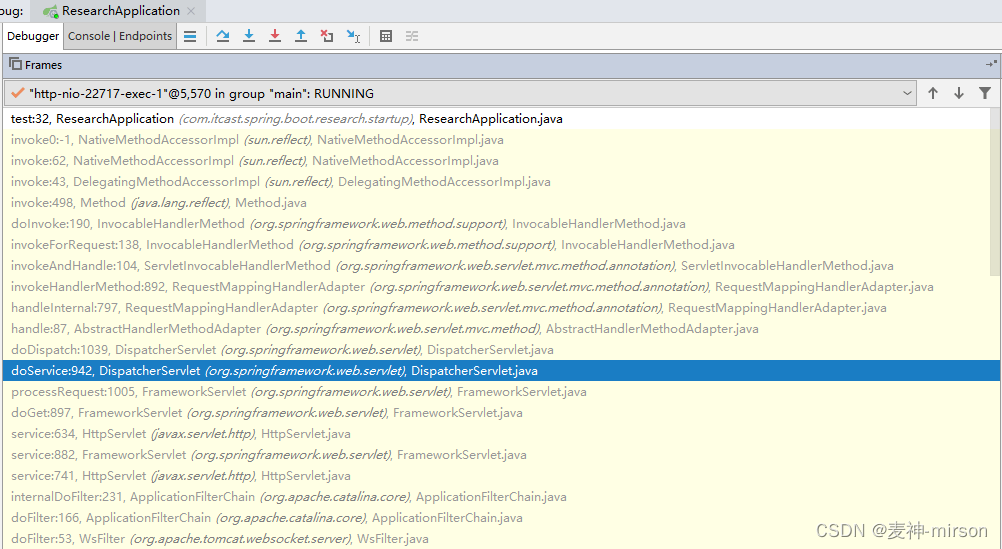Toggle the frames filter funnel icon
Image resolution: width=1002 pixels, height=549 pixels.
click(x=985, y=93)
